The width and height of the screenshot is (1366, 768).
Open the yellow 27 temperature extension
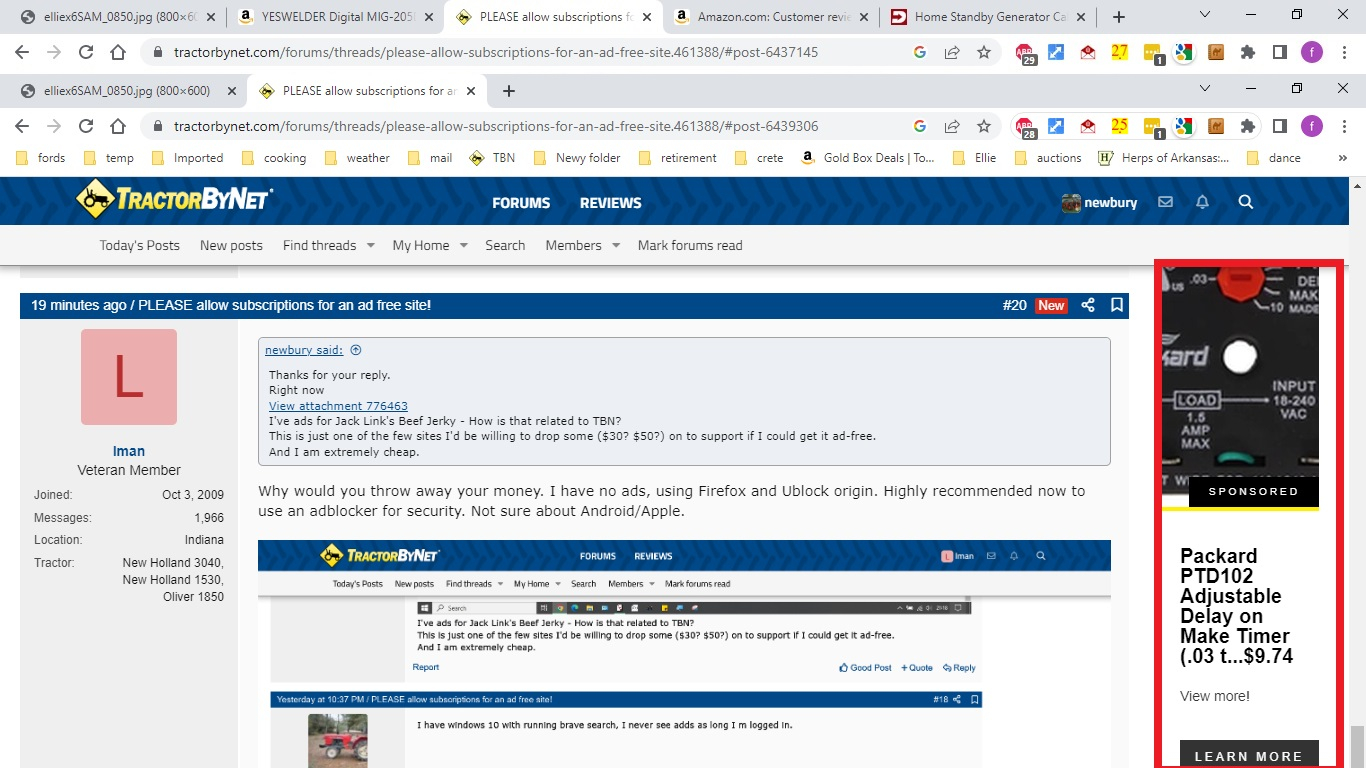[1120, 52]
